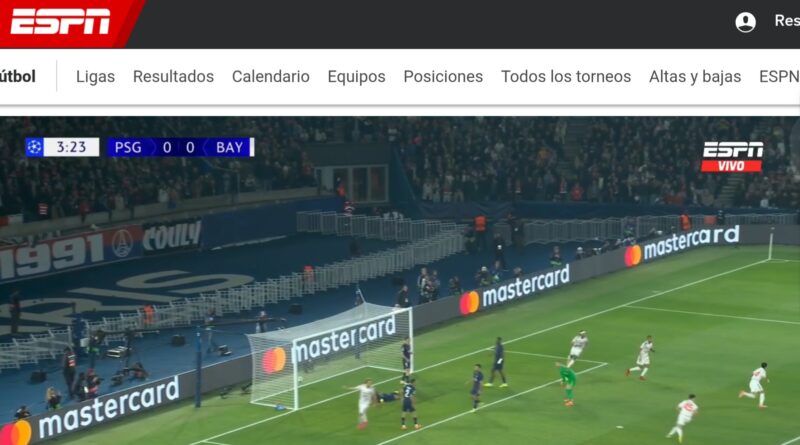
Task: Open the truncated ESPN nav item at right edge
Action: 780,77
